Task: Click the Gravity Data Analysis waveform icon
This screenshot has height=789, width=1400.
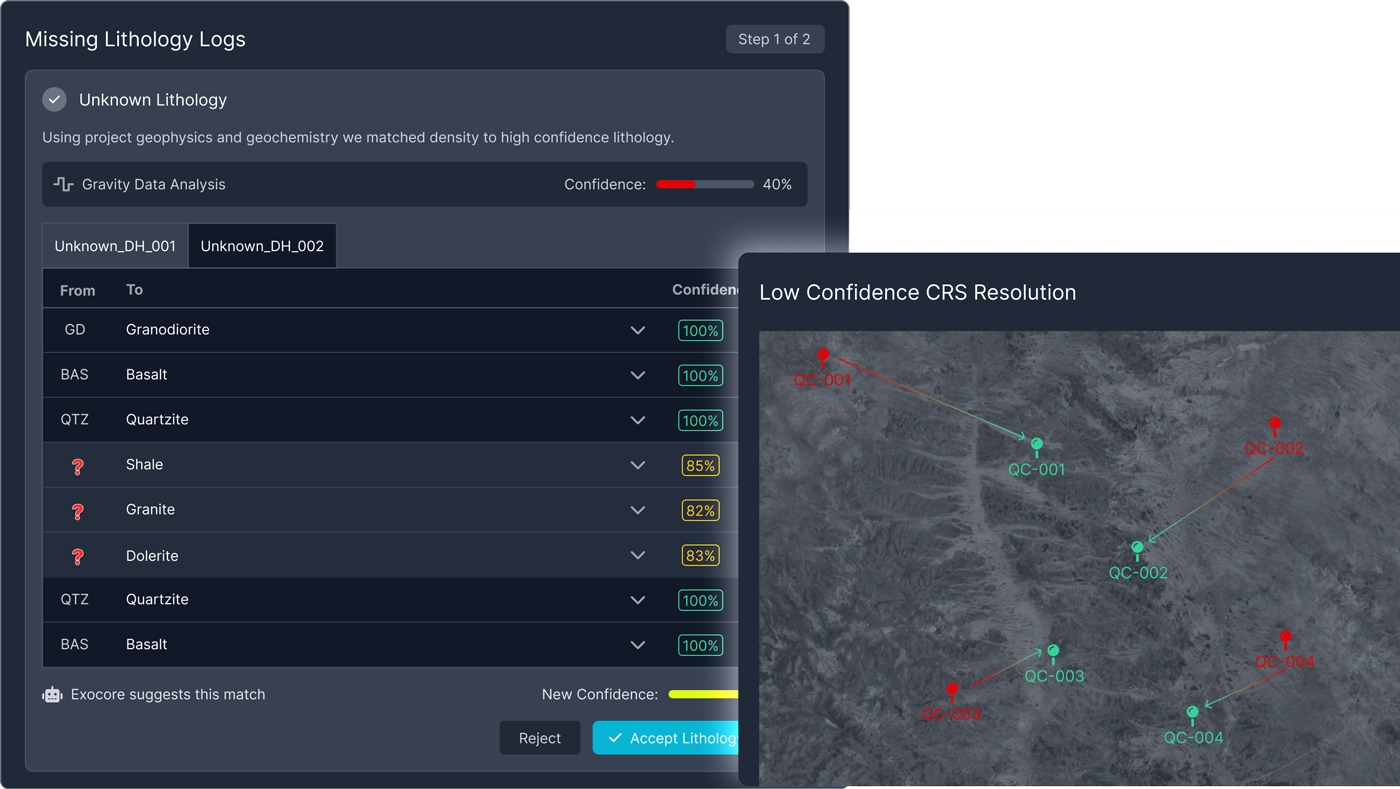Action: [x=63, y=184]
